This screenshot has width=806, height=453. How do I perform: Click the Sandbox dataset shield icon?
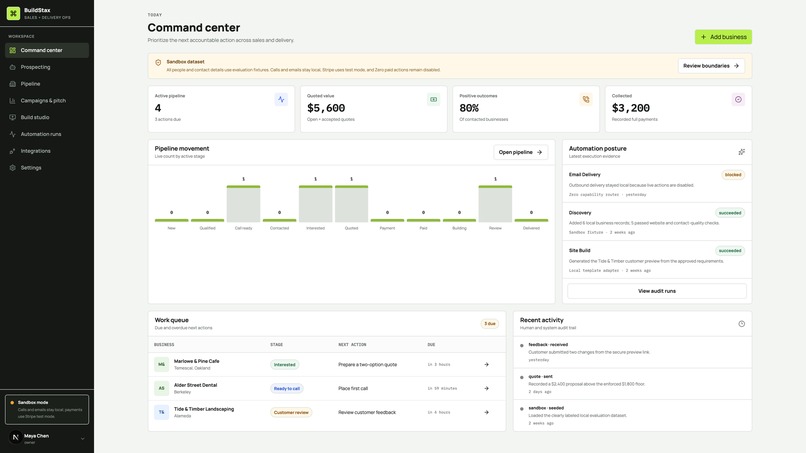[x=158, y=62]
